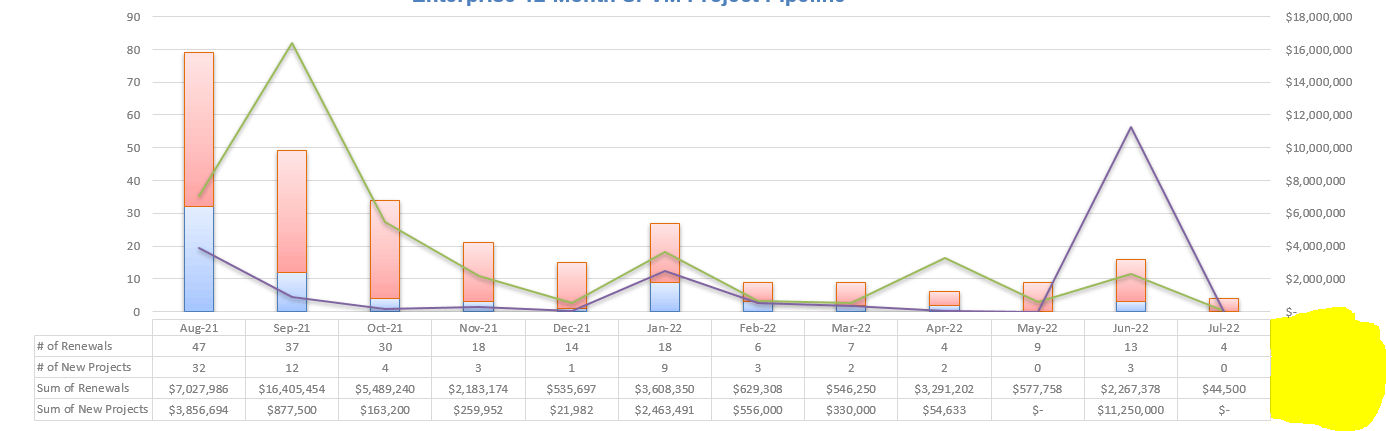Select the Jan-22 stacked bar
This screenshot has height=431, width=1386.
[665, 267]
